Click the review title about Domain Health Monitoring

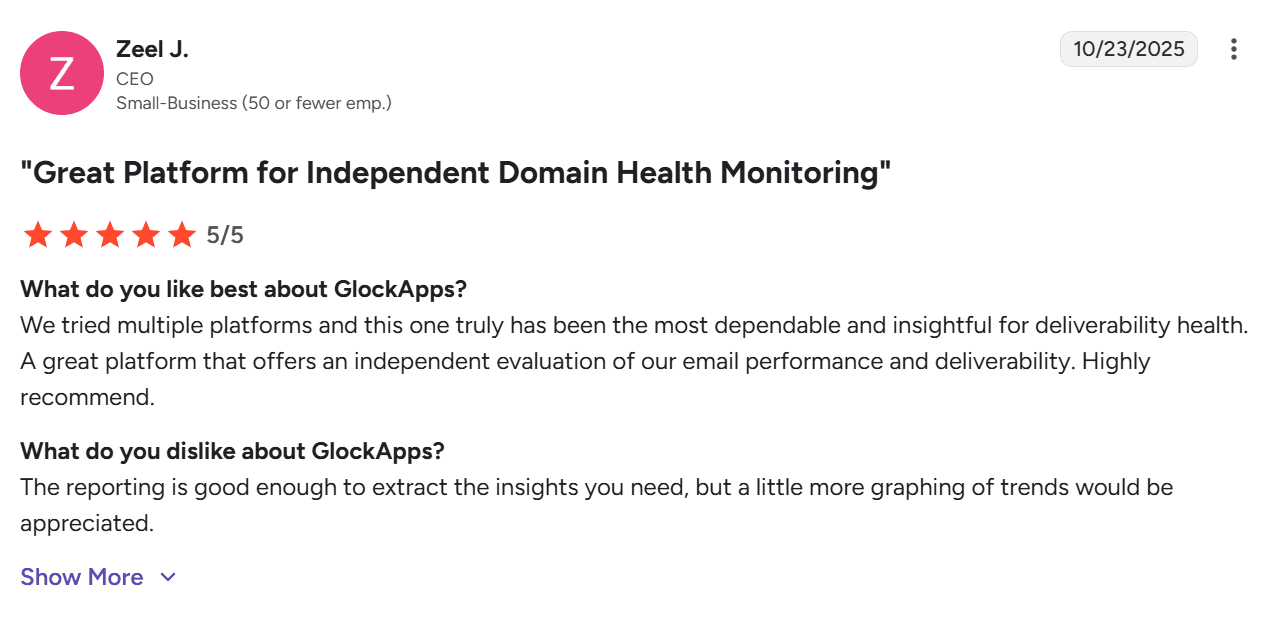point(458,172)
